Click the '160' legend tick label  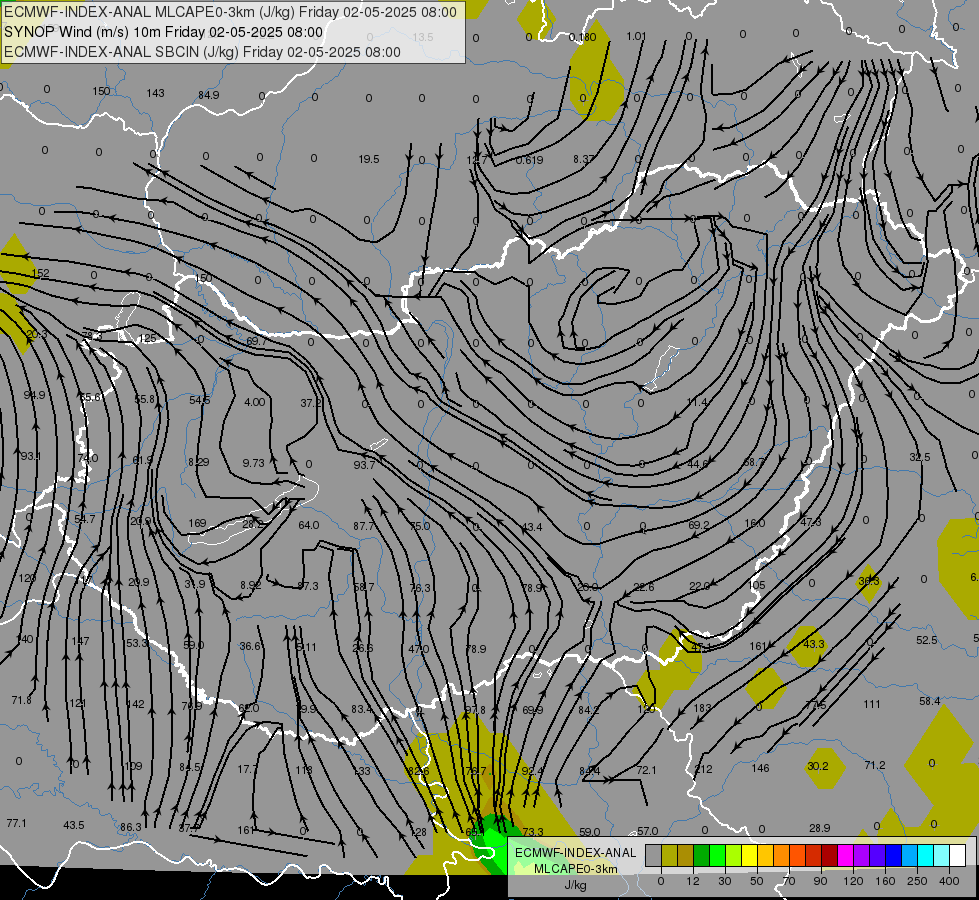[885, 881]
